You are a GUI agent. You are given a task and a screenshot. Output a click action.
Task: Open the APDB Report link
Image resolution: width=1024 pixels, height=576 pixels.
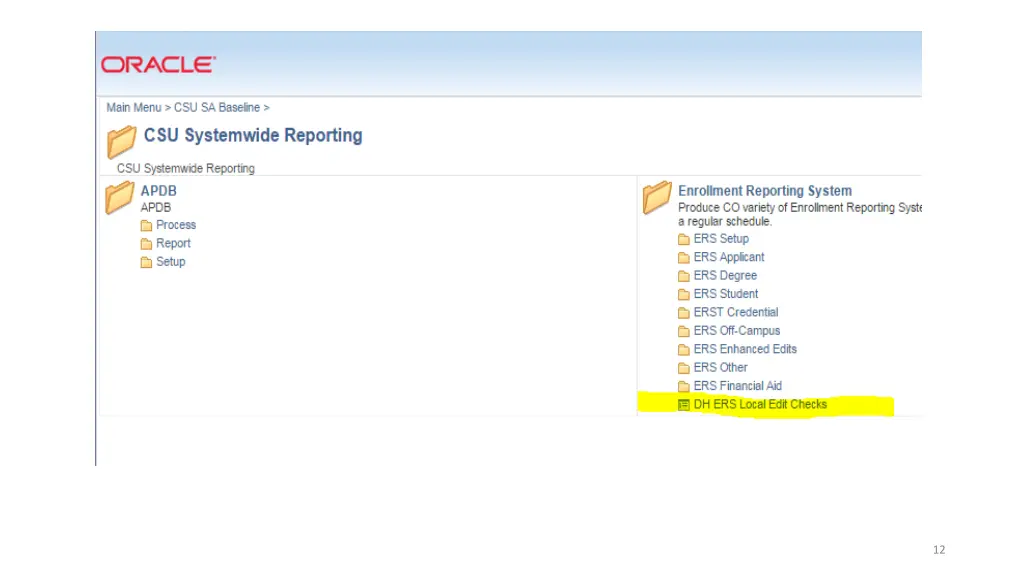pyautogui.click(x=173, y=243)
